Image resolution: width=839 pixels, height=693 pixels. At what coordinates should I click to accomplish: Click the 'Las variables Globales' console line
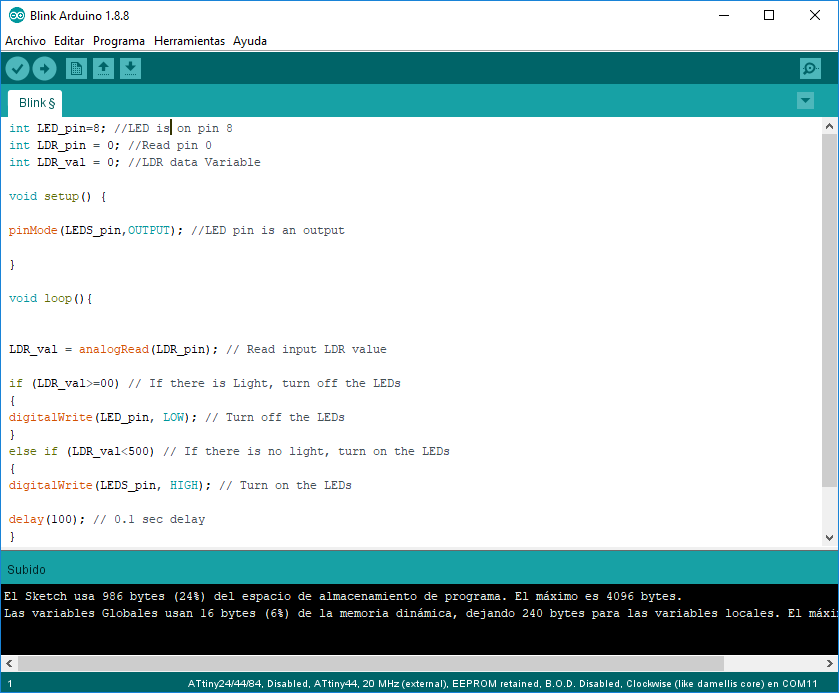click(421, 613)
